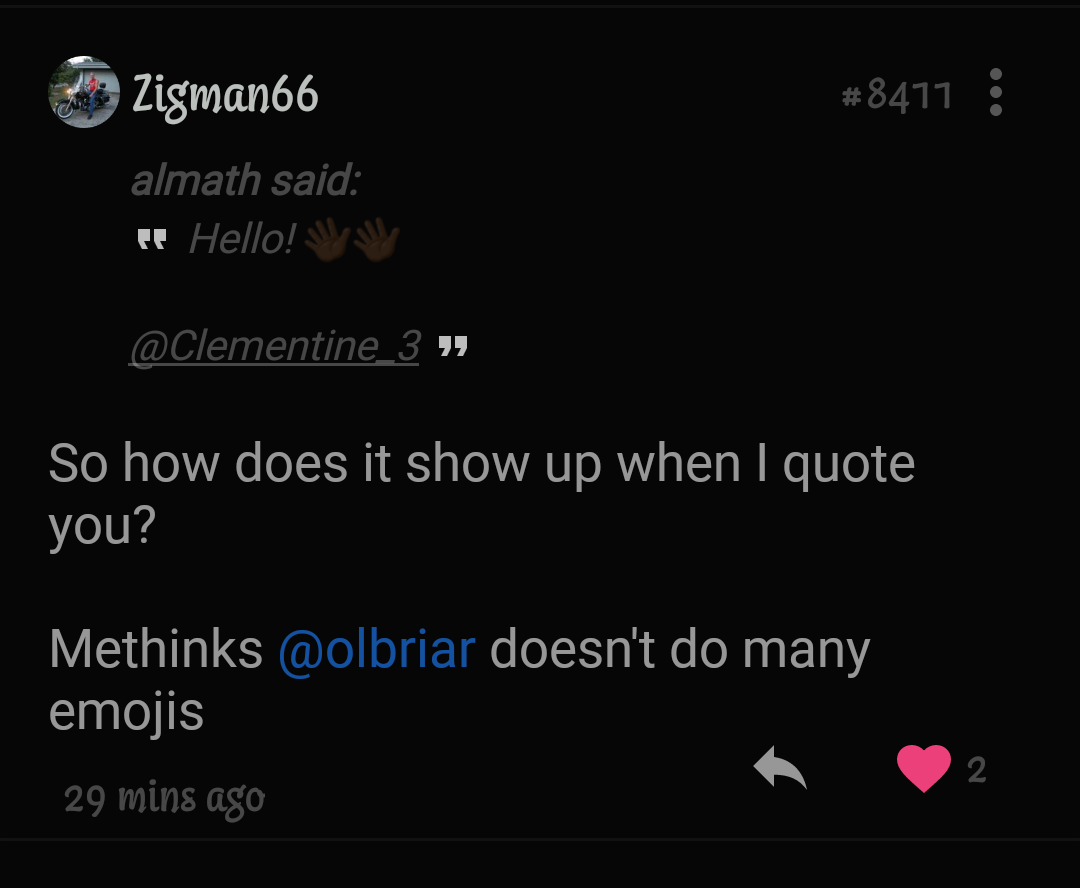The height and width of the screenshot is (888, 1080).
Task: Click the word "emojis" in the post
Action: 126,712
